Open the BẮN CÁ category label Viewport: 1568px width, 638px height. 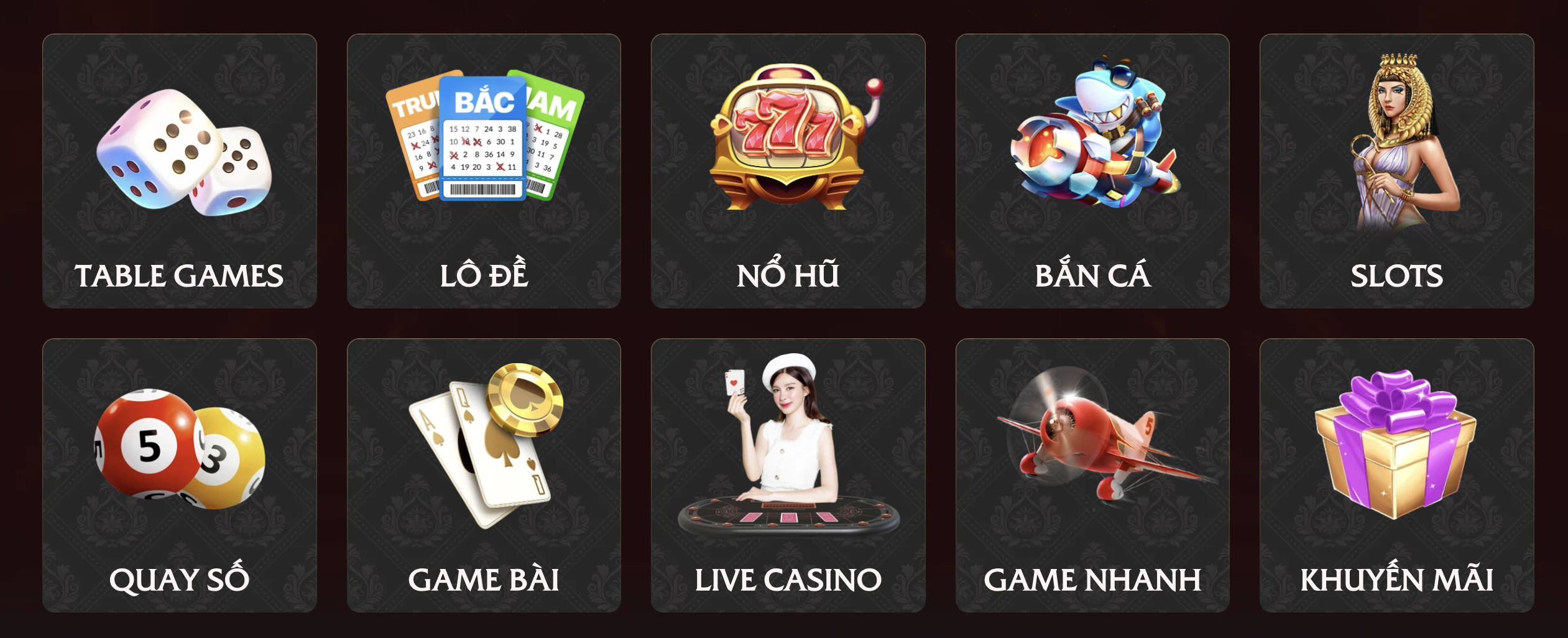tap(1093, 272)
